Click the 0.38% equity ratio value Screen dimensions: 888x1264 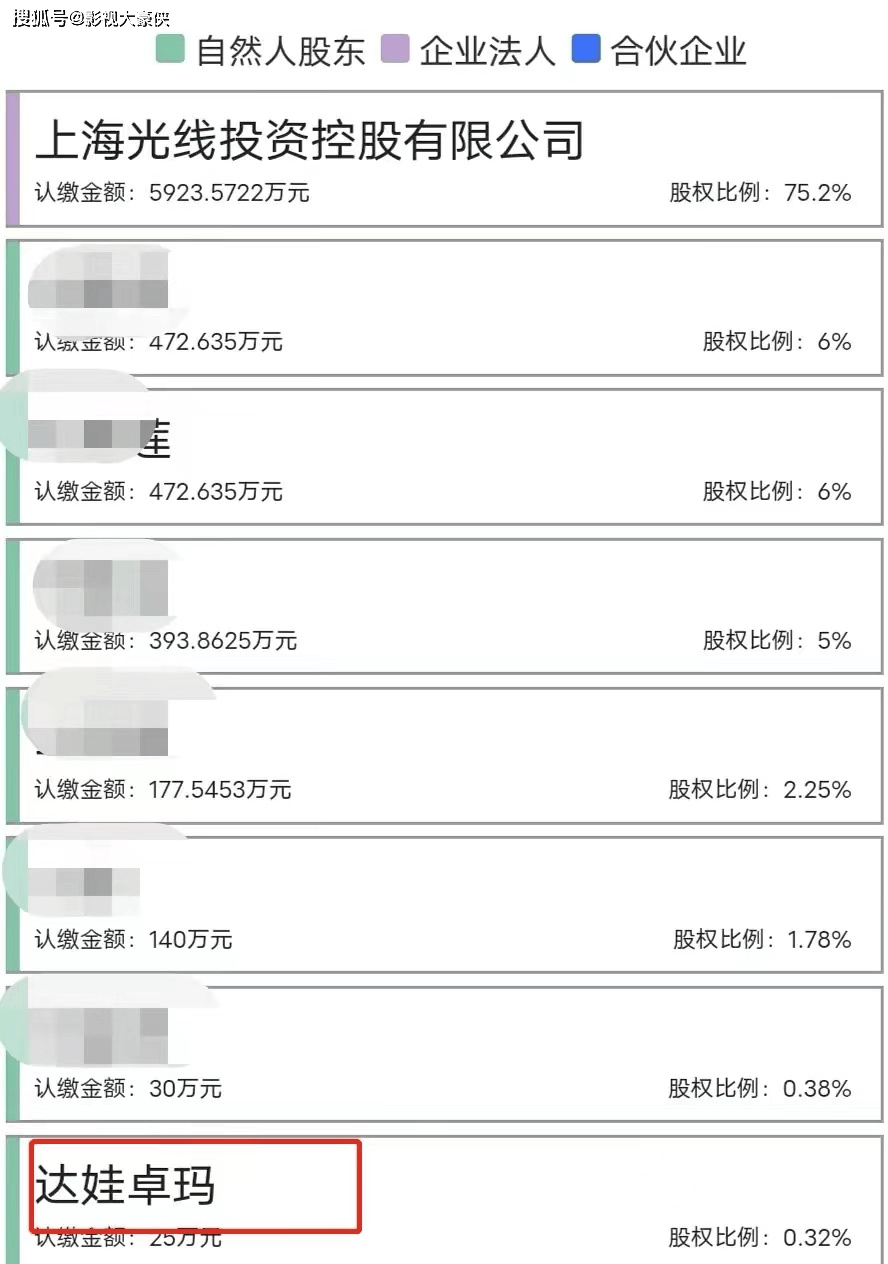[818, 1088]
